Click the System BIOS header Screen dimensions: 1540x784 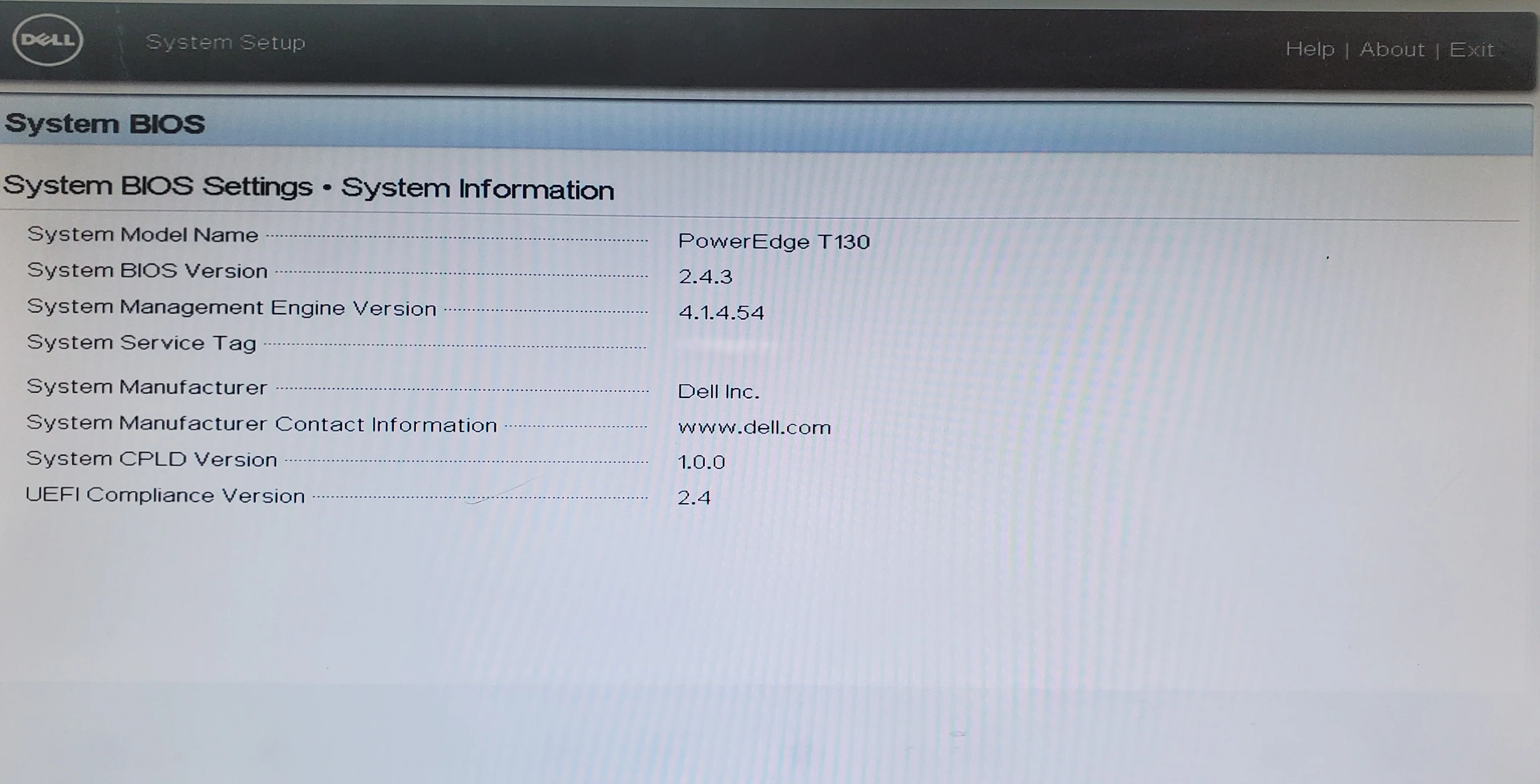[105, 124]
